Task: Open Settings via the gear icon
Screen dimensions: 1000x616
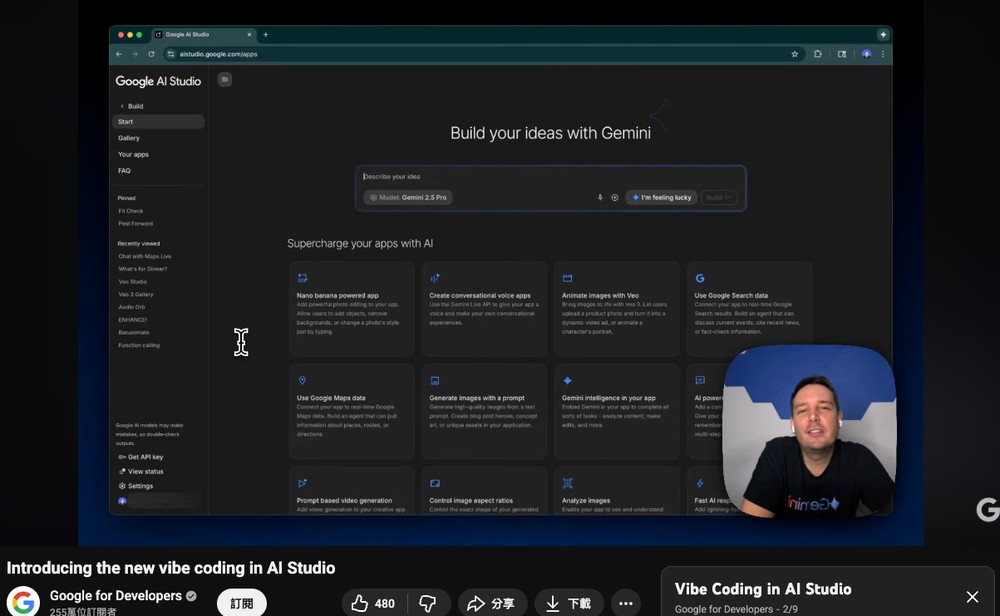Action: [123, 486]
